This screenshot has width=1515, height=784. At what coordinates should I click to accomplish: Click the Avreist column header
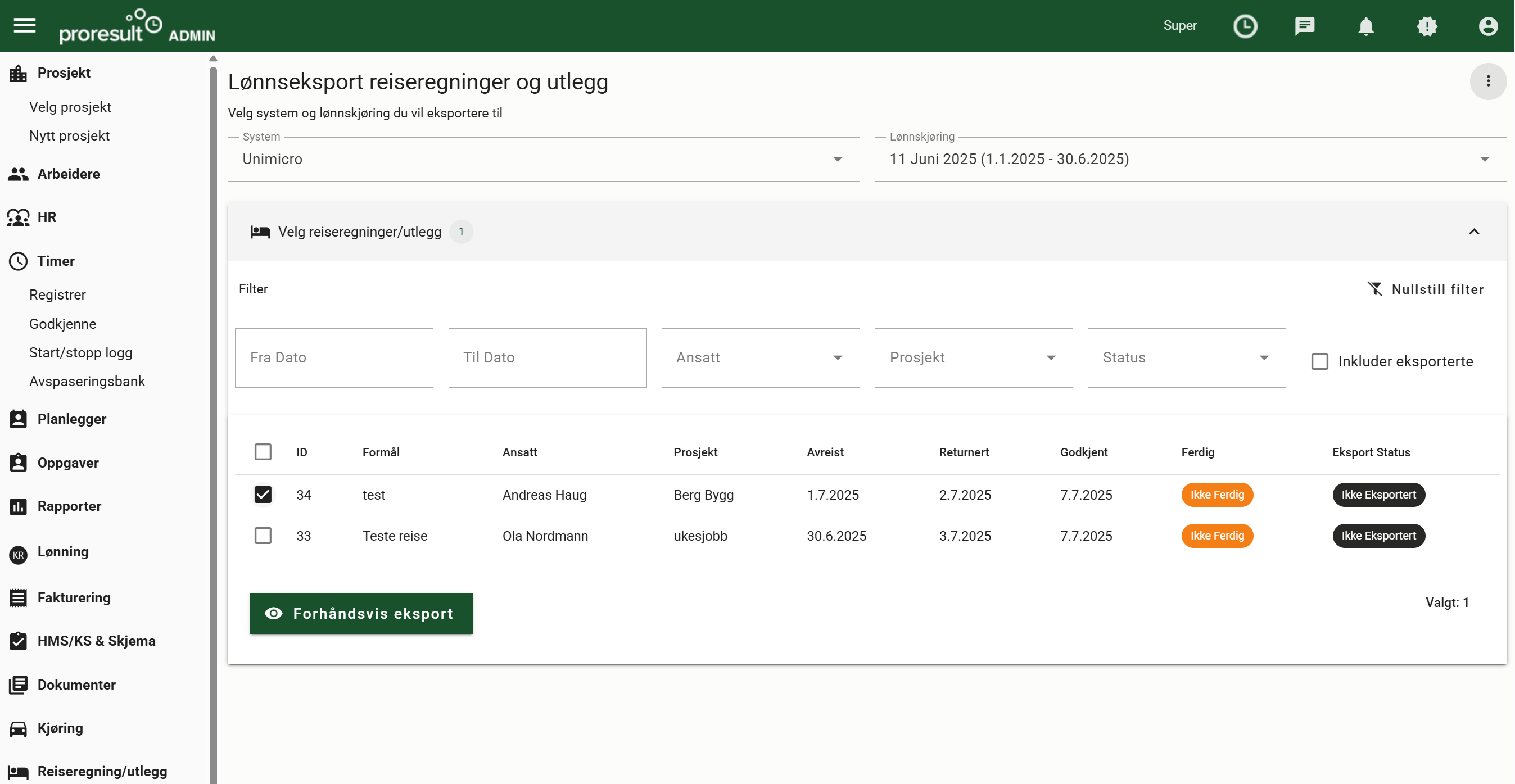click(x=825, y=452)
